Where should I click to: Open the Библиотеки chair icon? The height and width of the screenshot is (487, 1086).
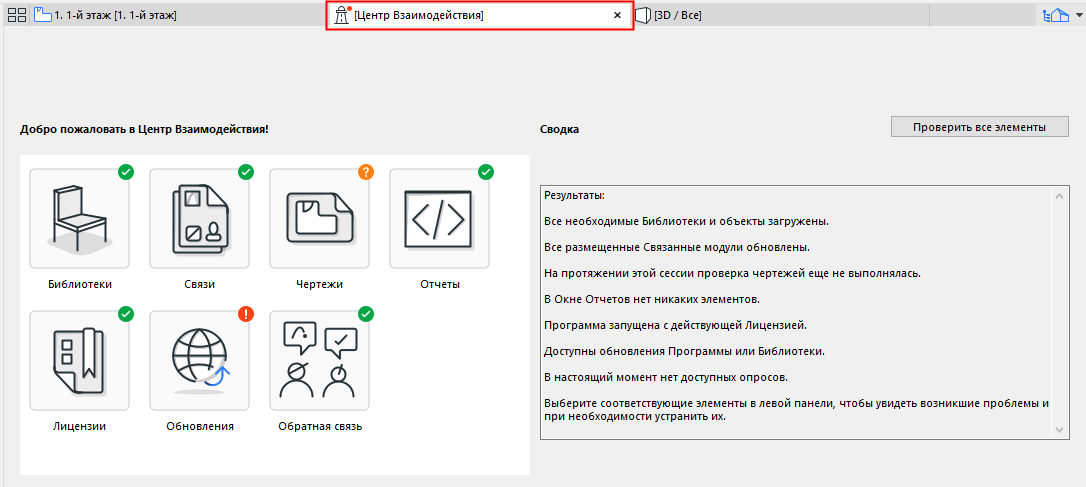pyautogui.click(x=80, y=218)
